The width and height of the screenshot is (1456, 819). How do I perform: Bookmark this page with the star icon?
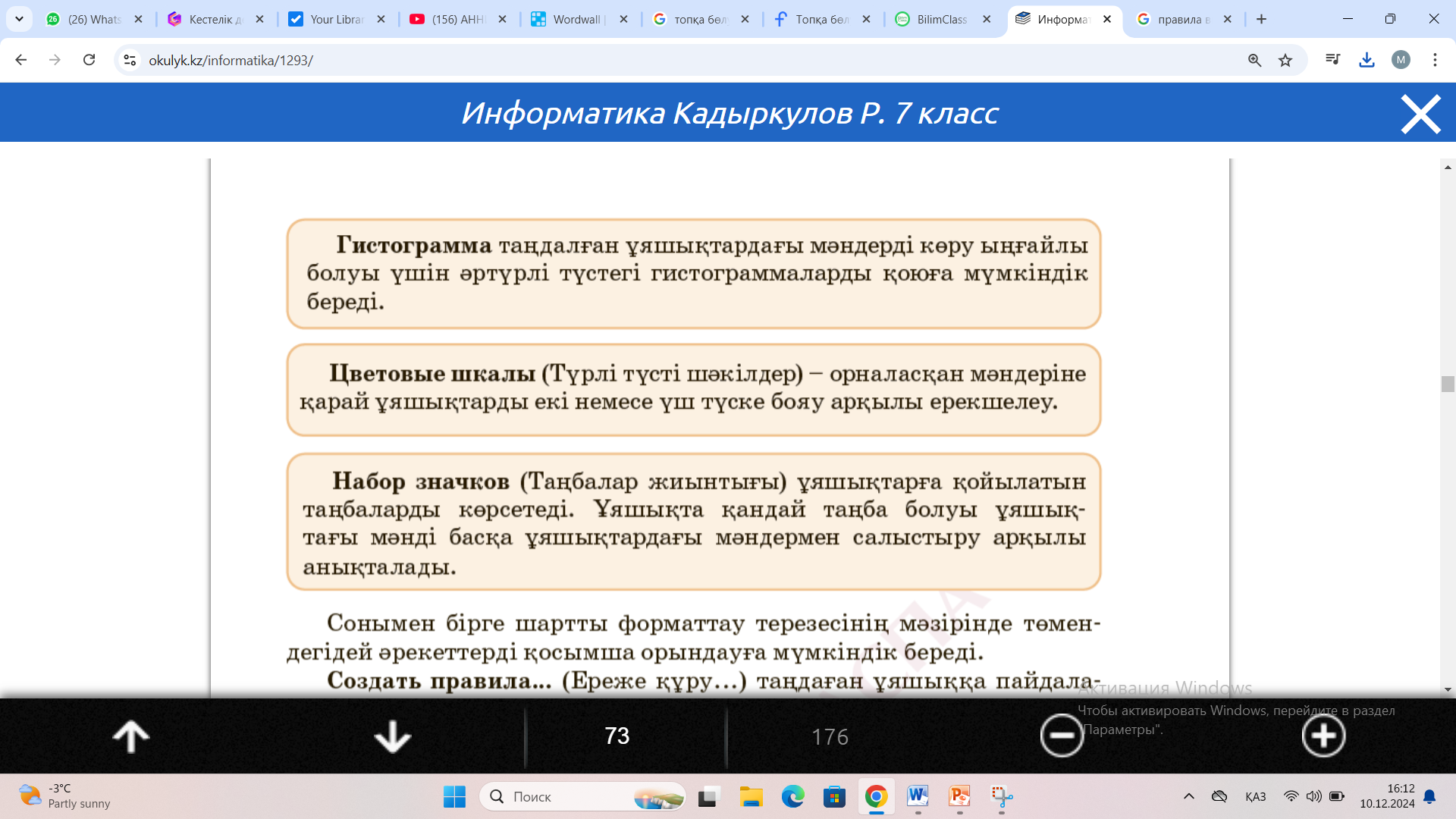click(x=1285, y=61)
